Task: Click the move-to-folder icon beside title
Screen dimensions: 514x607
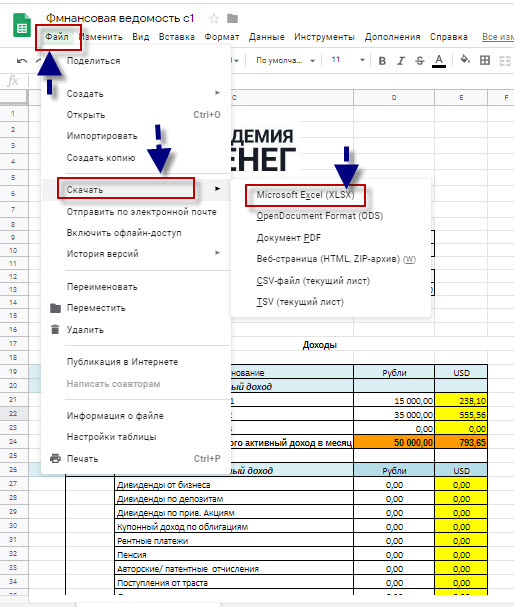Action: (233, 18)
